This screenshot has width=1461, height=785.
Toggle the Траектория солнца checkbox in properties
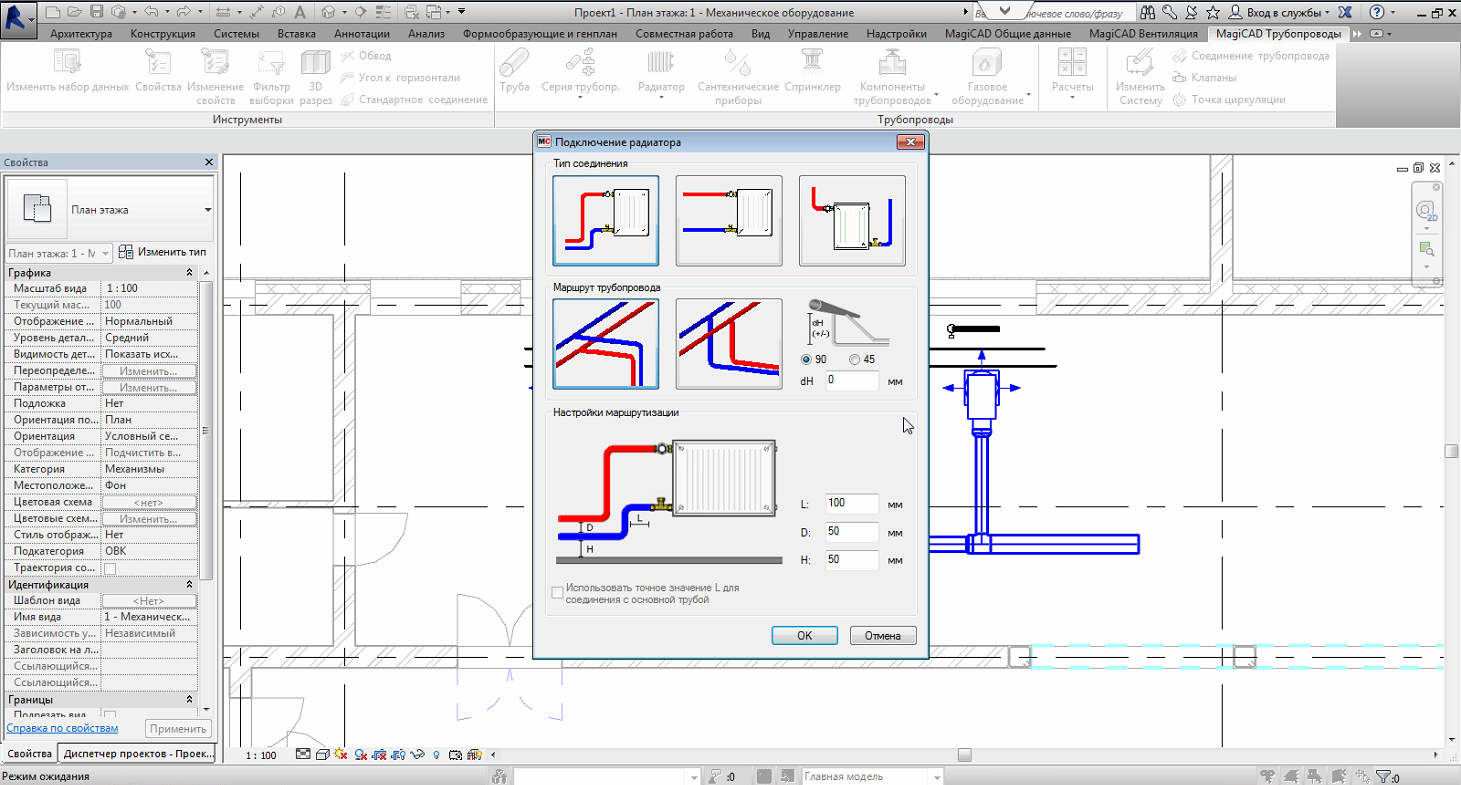tap(110, 568)
